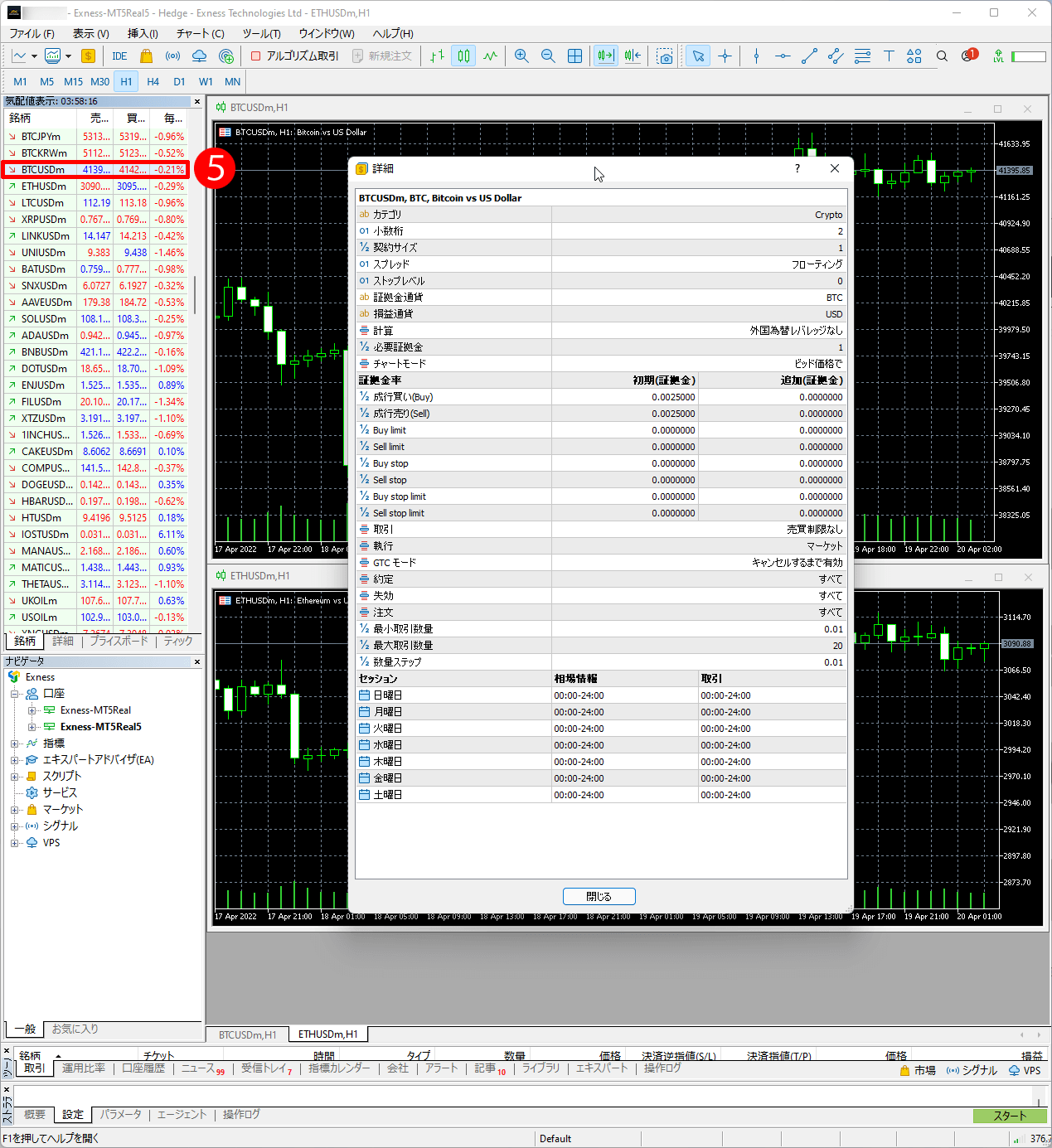Toggle candlestick chart mode

463,56
